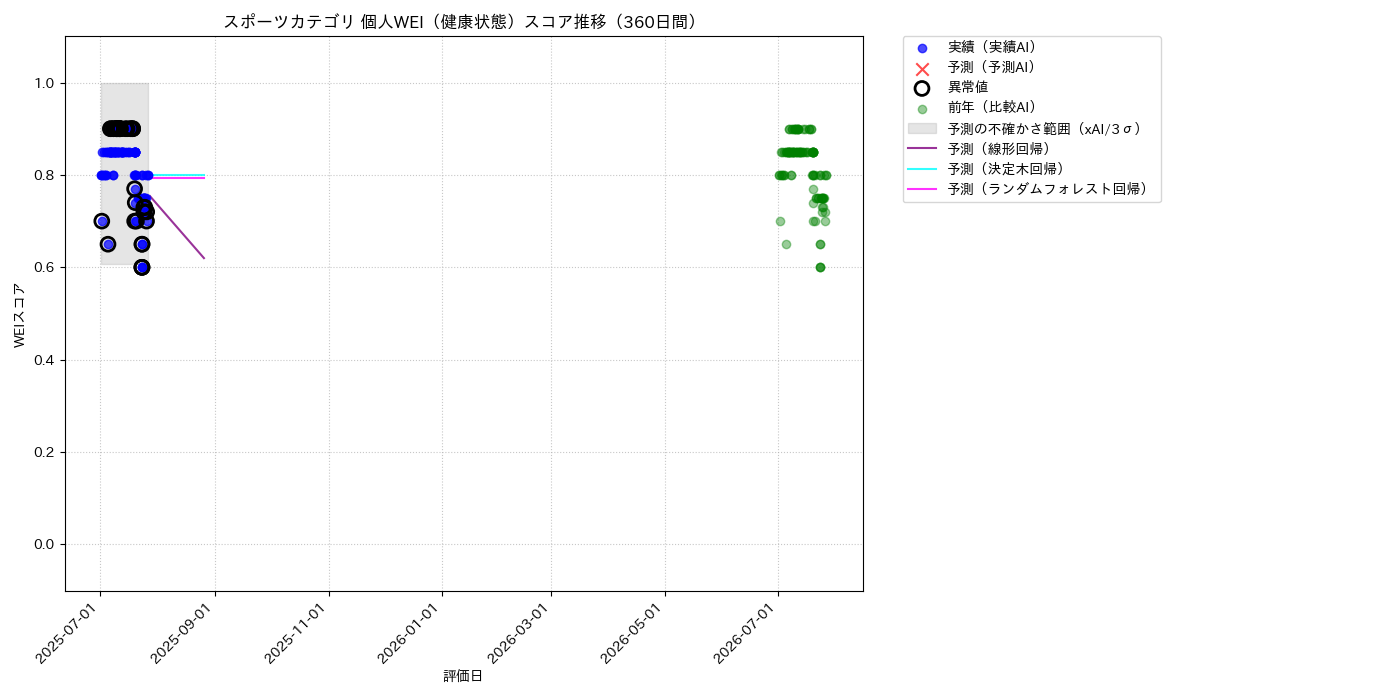Click the 評価日 x-axis label
Viewport: 1400px width, 700px height.
[x=463, y=676]
